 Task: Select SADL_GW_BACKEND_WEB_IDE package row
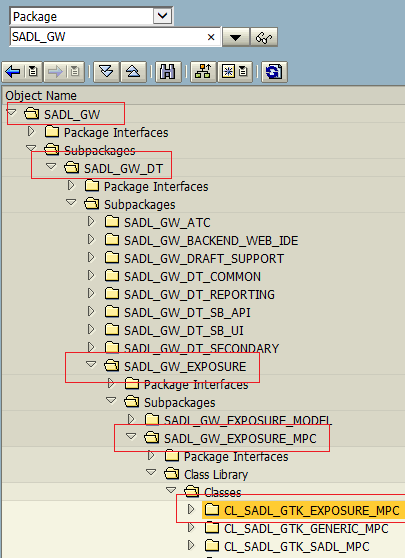click(211, 241)
